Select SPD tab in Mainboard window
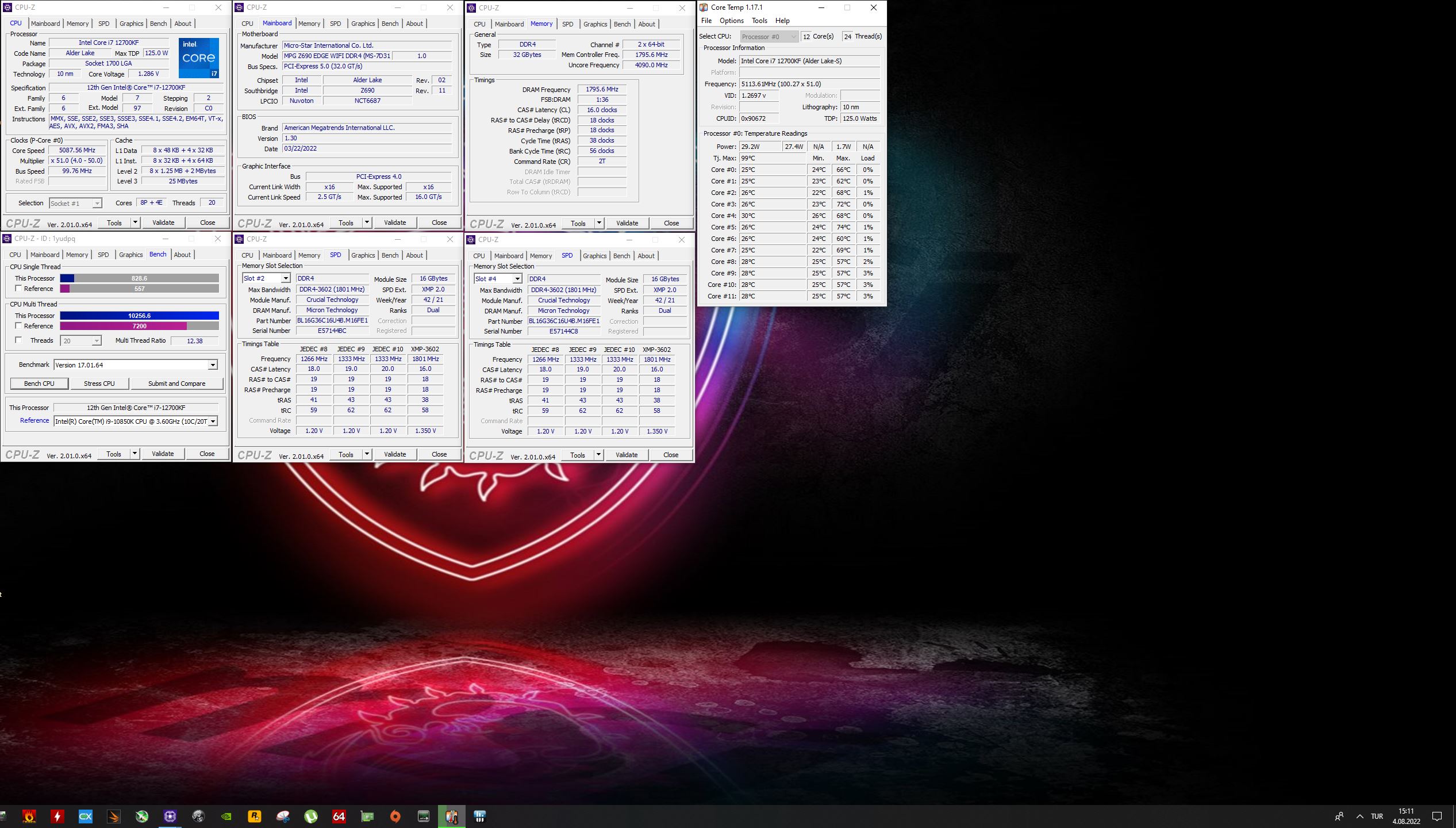1456x828 pixels. pyautogui.click(x=336, y=24)
